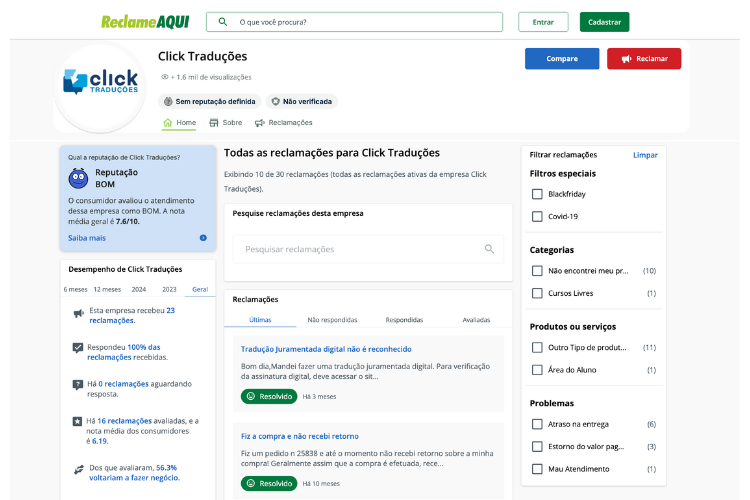Select the 2024 performance period
The image size is (750, 500).
click(139, 289)
